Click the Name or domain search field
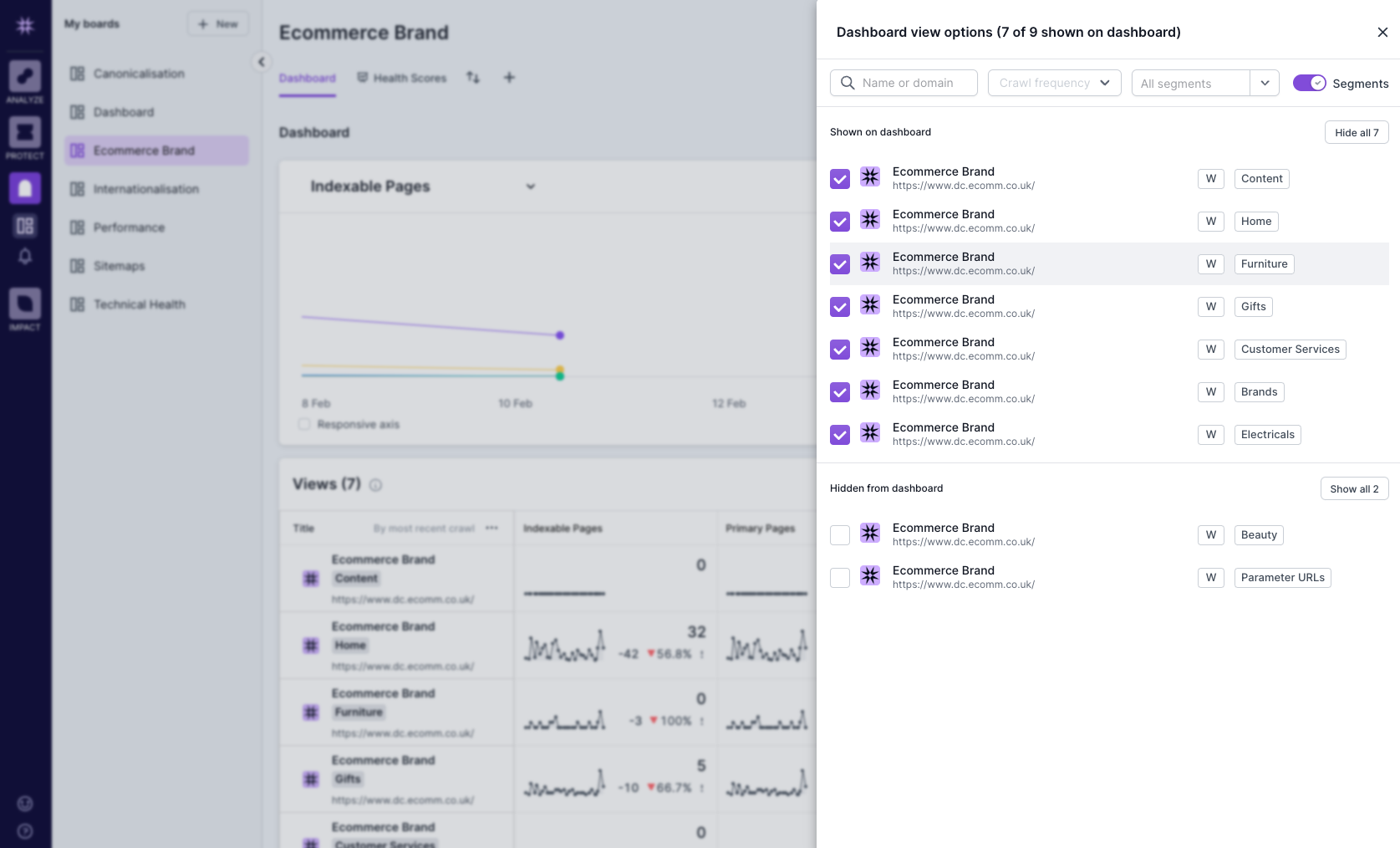Viewport: 1400px width, 848px height. coord(903,83)
